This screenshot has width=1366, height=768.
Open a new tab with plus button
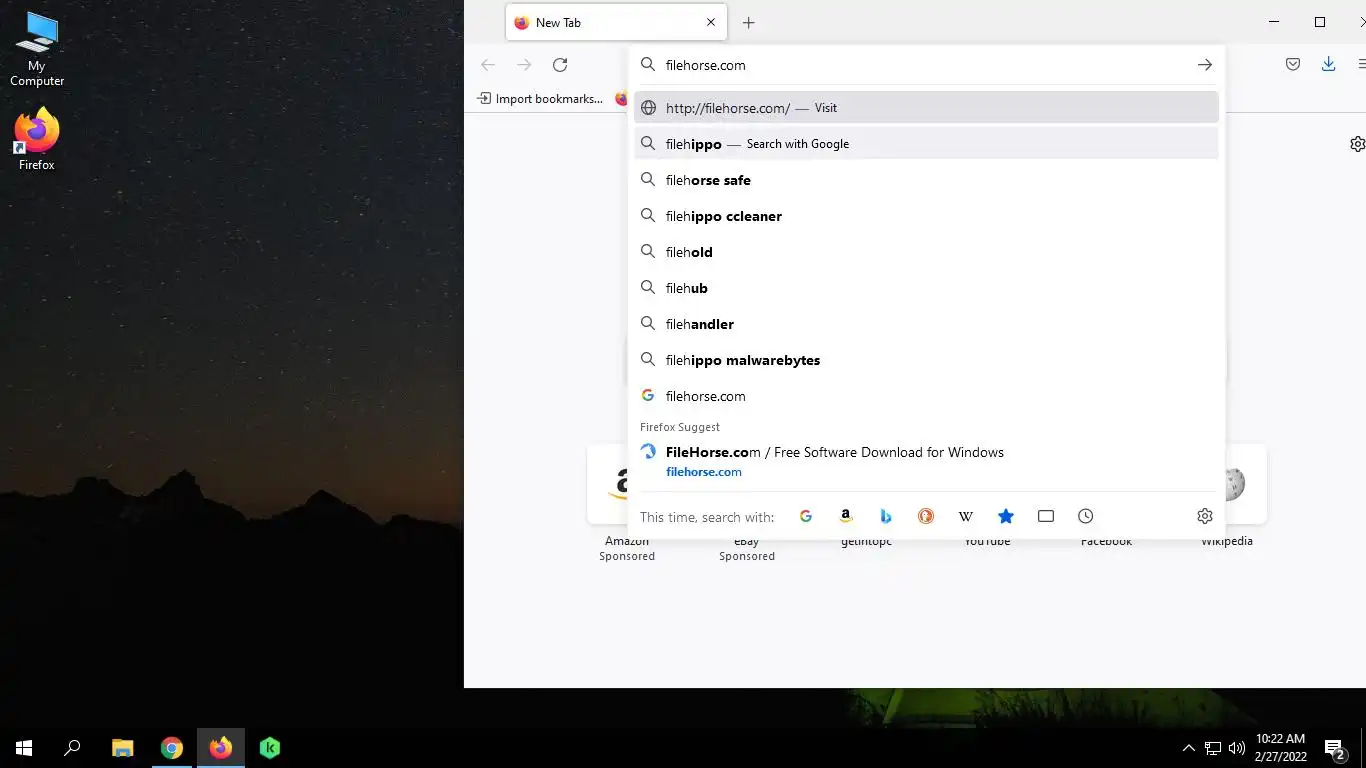point(748,22)
